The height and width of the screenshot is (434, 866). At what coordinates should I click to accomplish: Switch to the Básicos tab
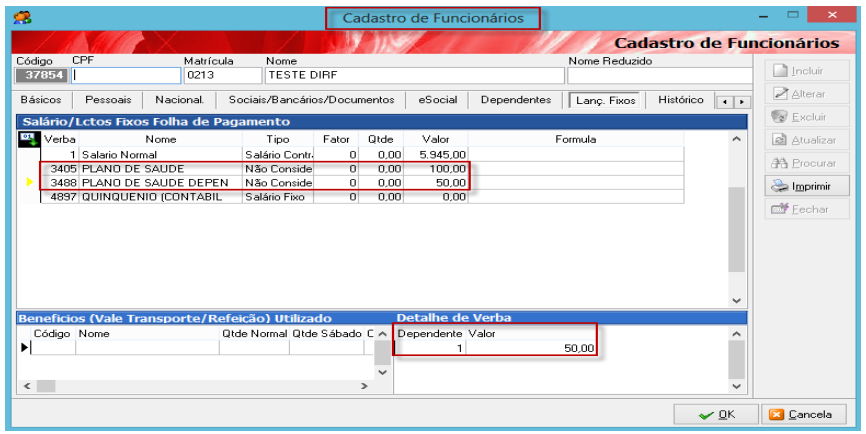41,100
